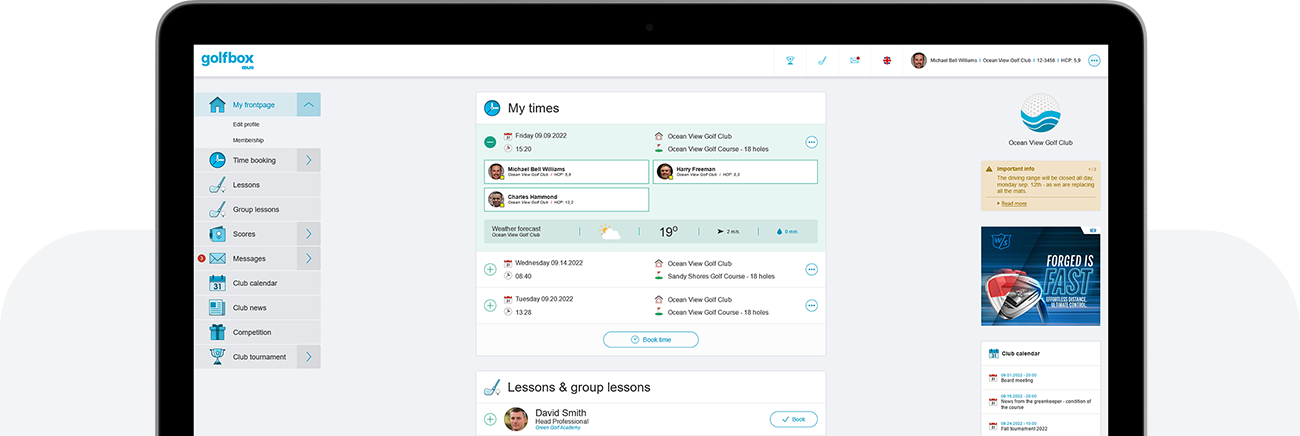Expand the Club tournament submenu arrow
Image resolution: width=1300 pixels, height=436 pixels.
(309, 357)
